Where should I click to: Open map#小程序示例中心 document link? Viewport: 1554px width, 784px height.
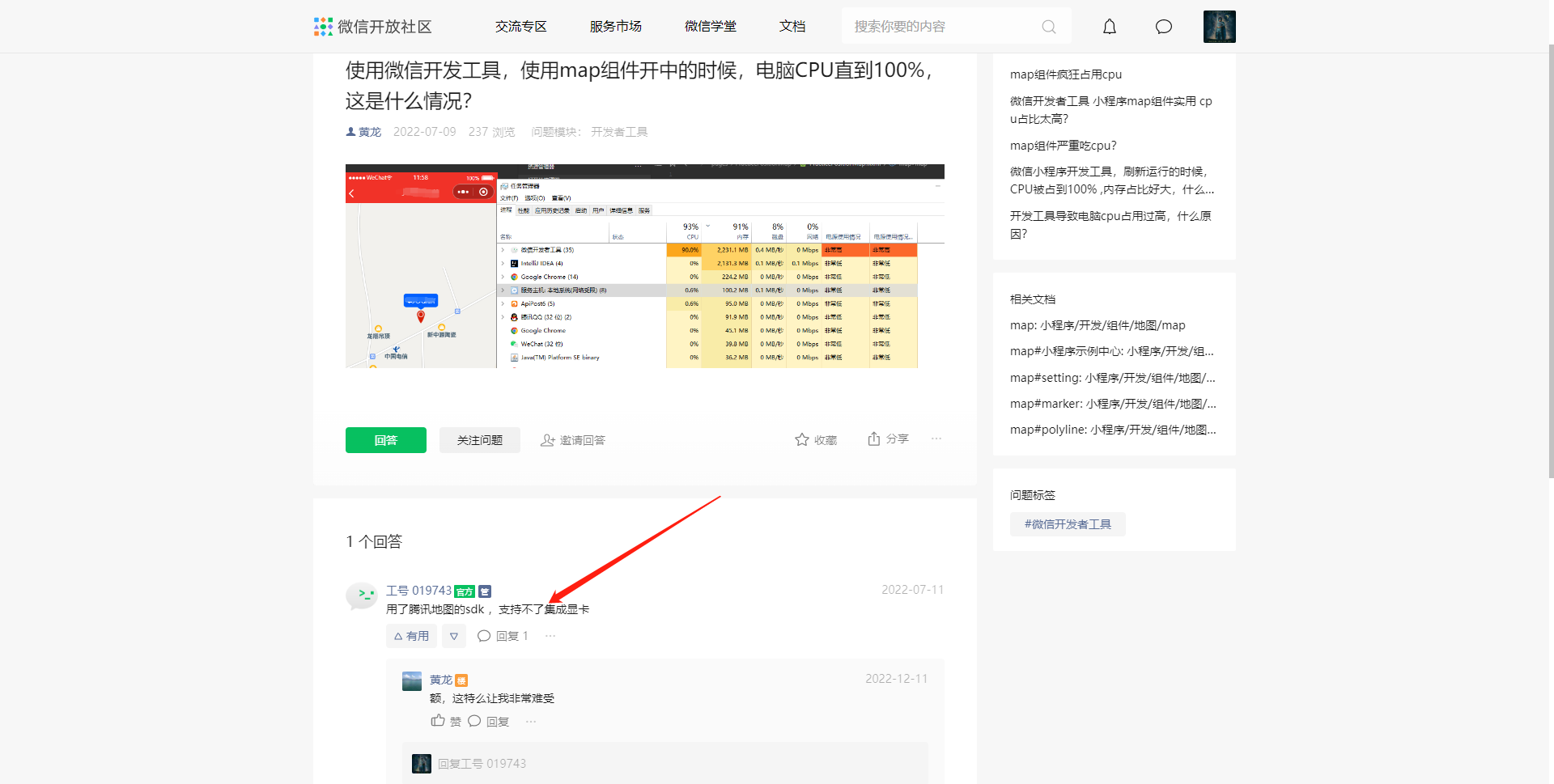(x=1112, y=351)
